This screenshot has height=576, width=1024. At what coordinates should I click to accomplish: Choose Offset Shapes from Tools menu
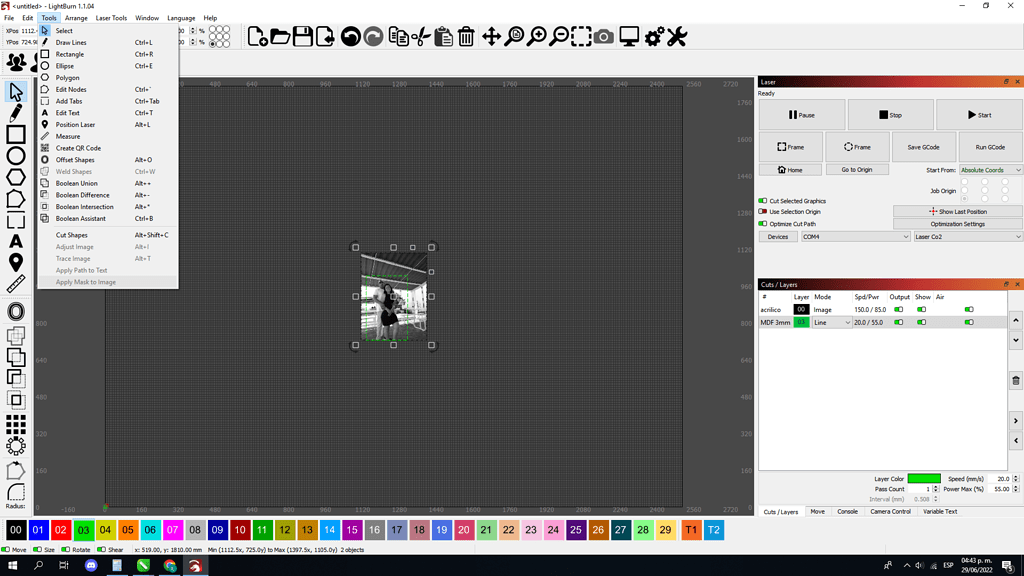75,160
